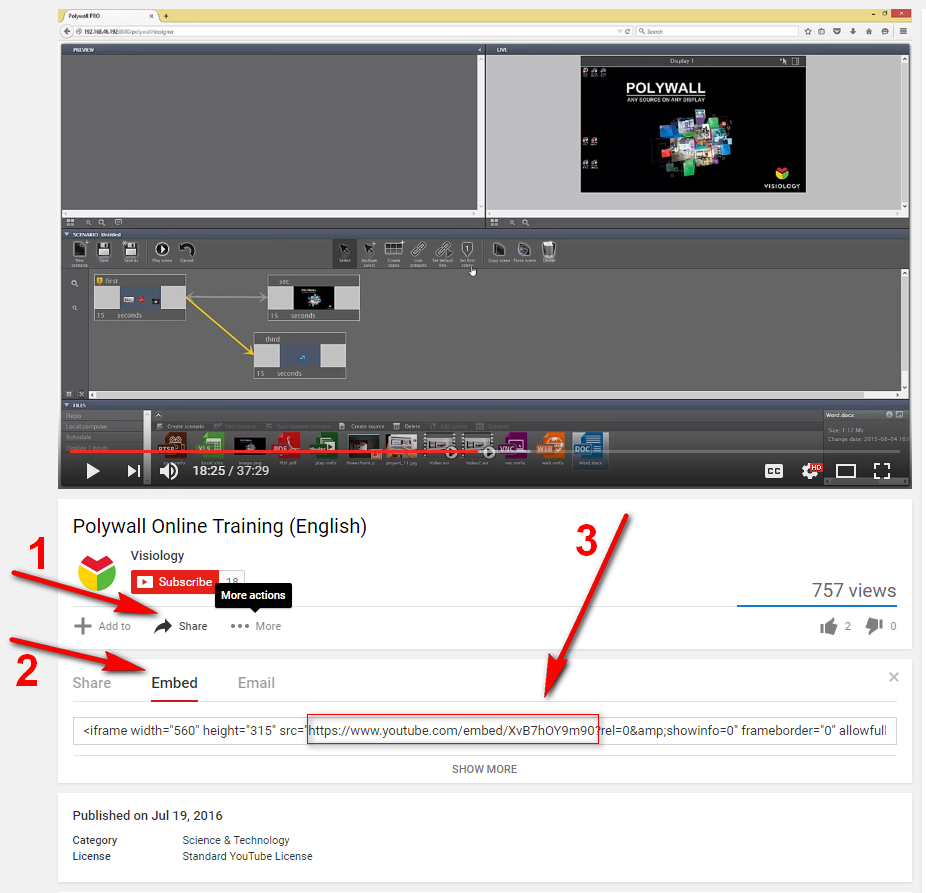Select the Excel.xlsx file icon

click(x=211, y=447)
